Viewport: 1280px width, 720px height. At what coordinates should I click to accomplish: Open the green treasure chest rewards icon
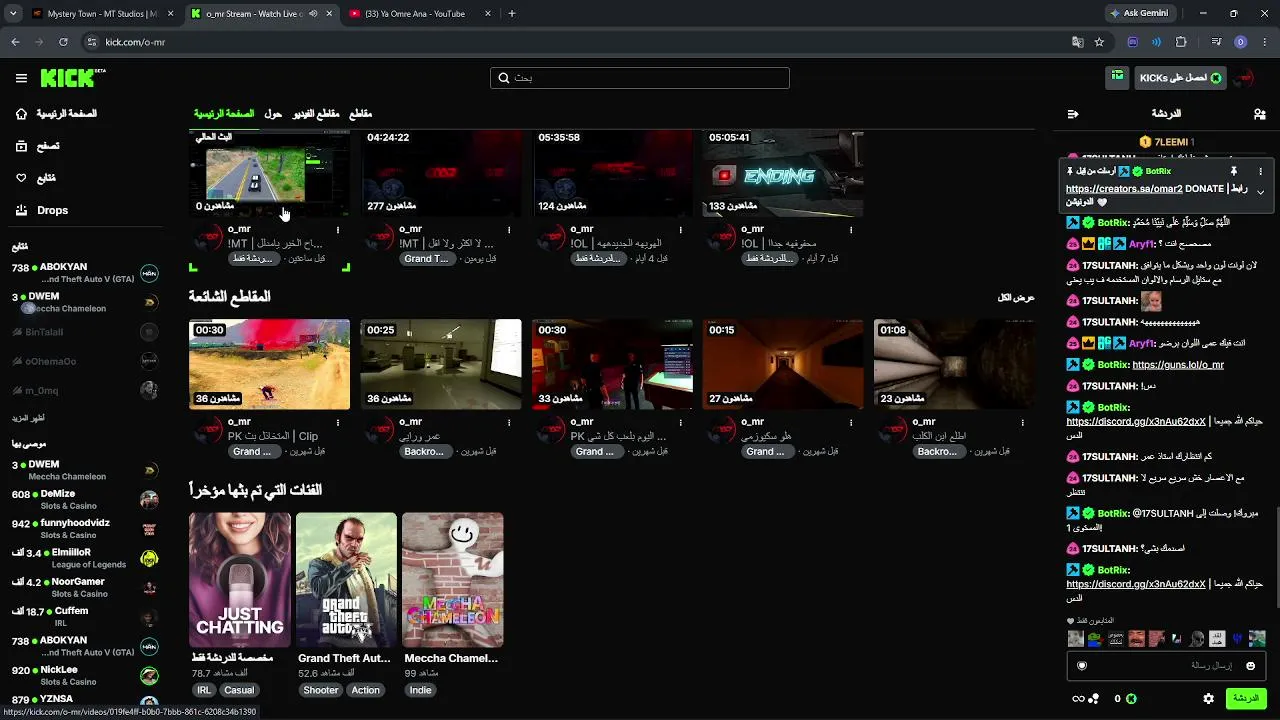pyautogui.click(x=1117, y=77)
